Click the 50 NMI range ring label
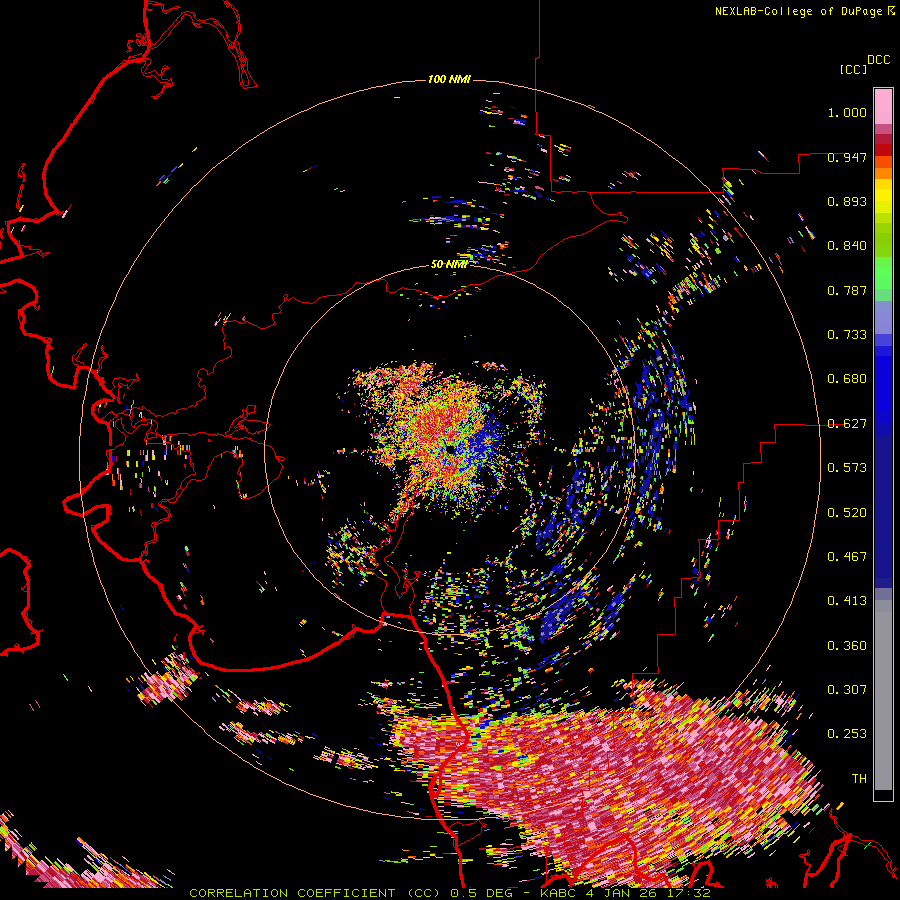The height and width of the screenshot is (900, 900). click(449, 264)
